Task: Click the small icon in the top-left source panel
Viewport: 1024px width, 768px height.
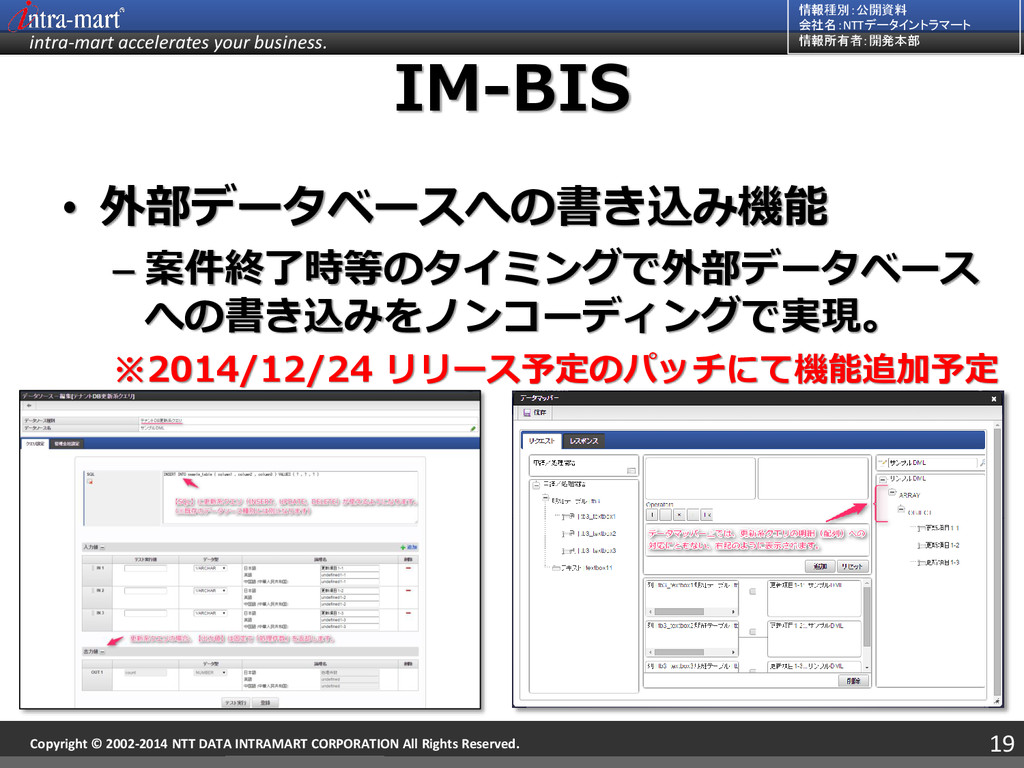Action: coord(631,471)
